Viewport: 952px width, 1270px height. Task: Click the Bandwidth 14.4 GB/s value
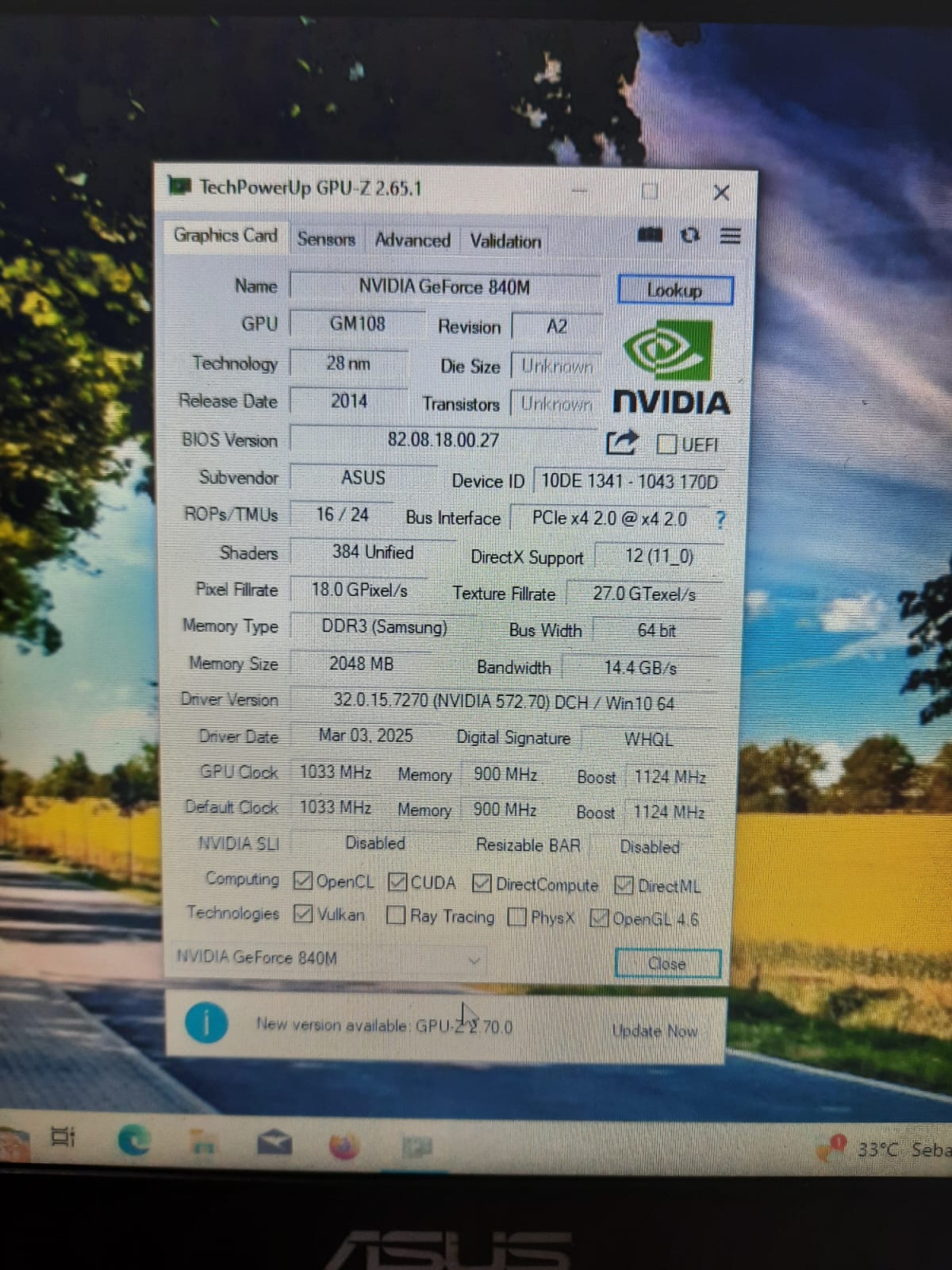641,668
